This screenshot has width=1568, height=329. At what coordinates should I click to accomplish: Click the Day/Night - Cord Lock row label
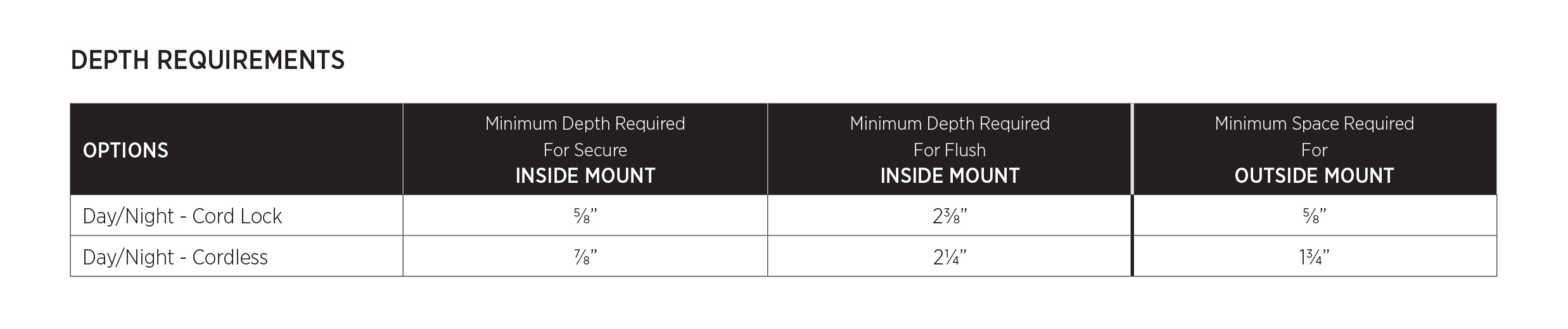coord(182,216)
